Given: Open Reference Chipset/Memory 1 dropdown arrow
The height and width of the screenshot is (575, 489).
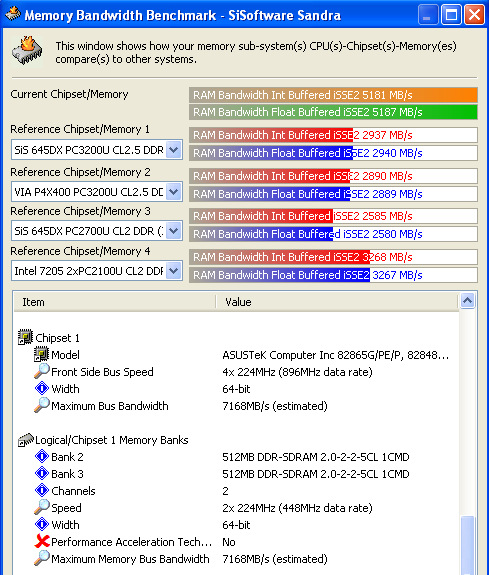Looking at the screenshot, I should tap(174, 150).
